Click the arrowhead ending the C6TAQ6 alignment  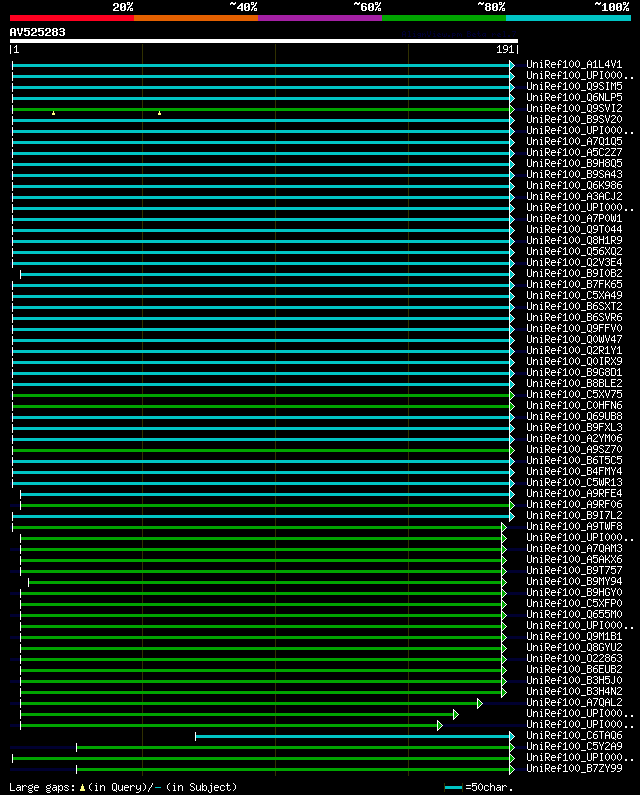coord(512,736)
